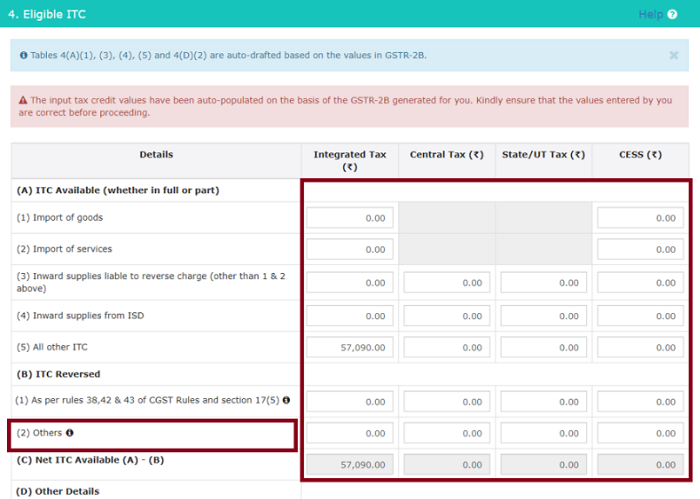Click the Help link in header
This screenshot has width=700, height=499.
click(x=650, y=14)
